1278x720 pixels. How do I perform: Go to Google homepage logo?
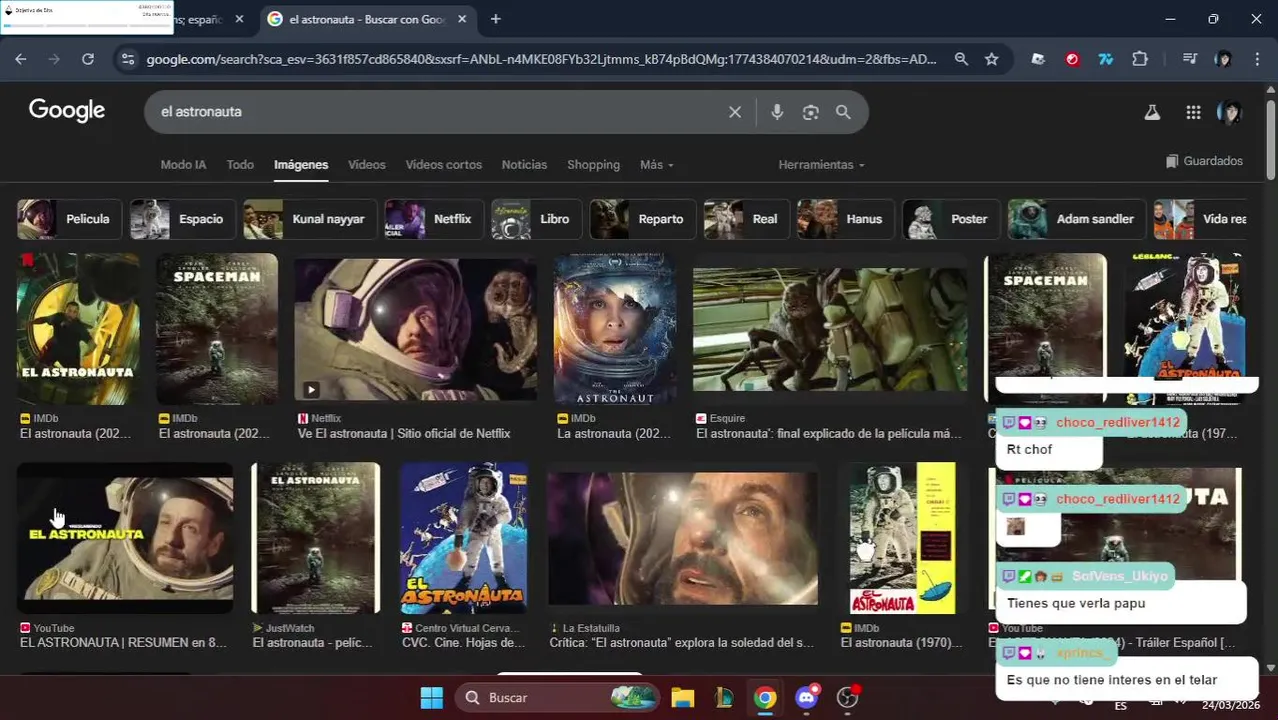click(67, 110)
